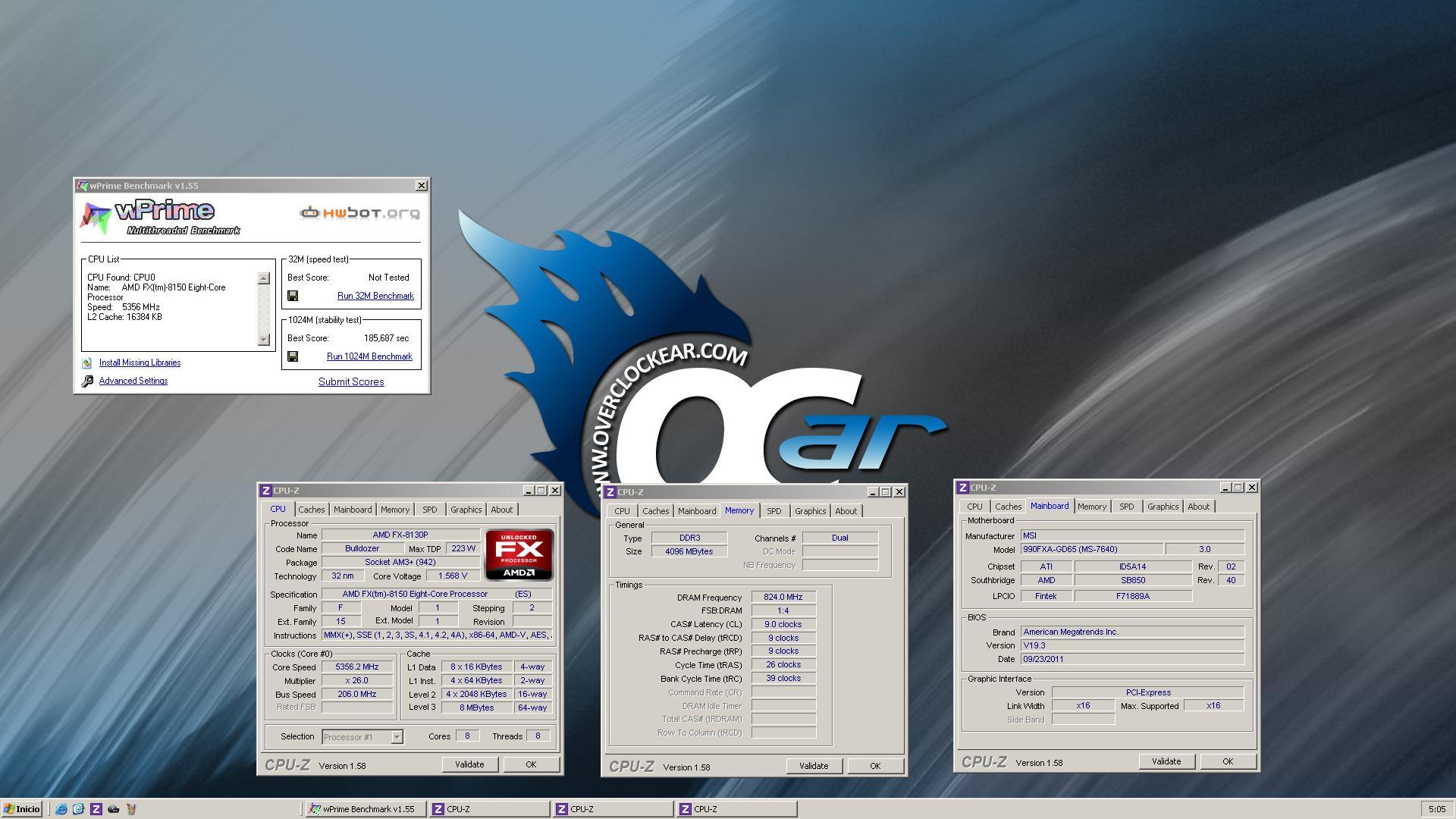Screen dimensions: 1456x819
Task: Click OK in the CPU-Z Memory window
Action: tap(875, 766)
